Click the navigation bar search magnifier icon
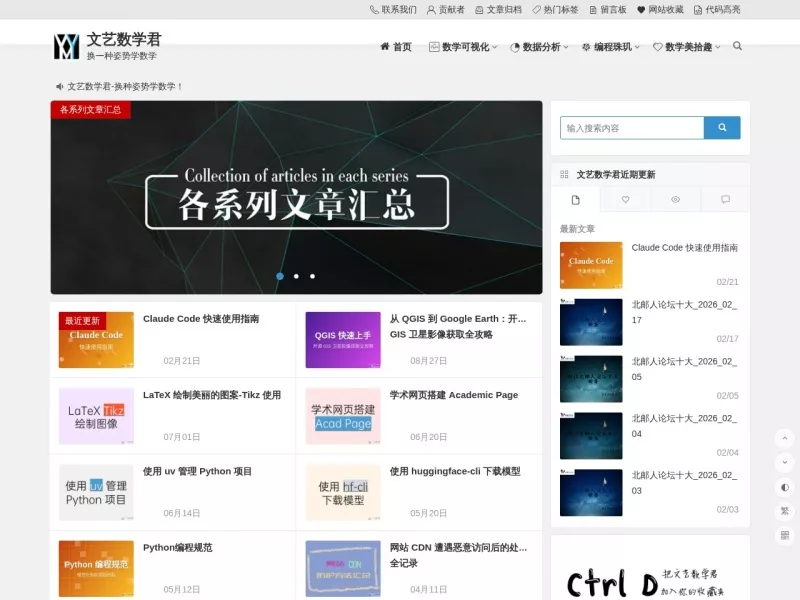Viewport: 800px width, 600px height. tap(737, 46)
